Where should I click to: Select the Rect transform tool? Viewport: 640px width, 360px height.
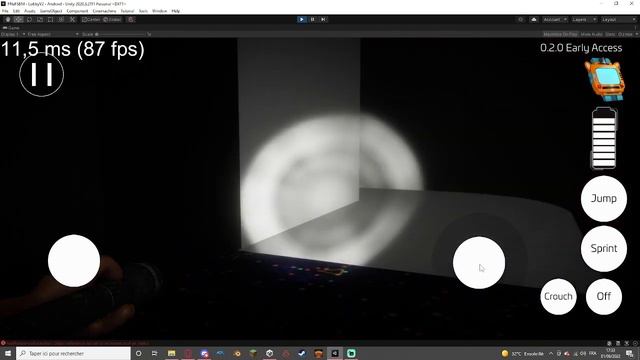[x=50, y=20]
